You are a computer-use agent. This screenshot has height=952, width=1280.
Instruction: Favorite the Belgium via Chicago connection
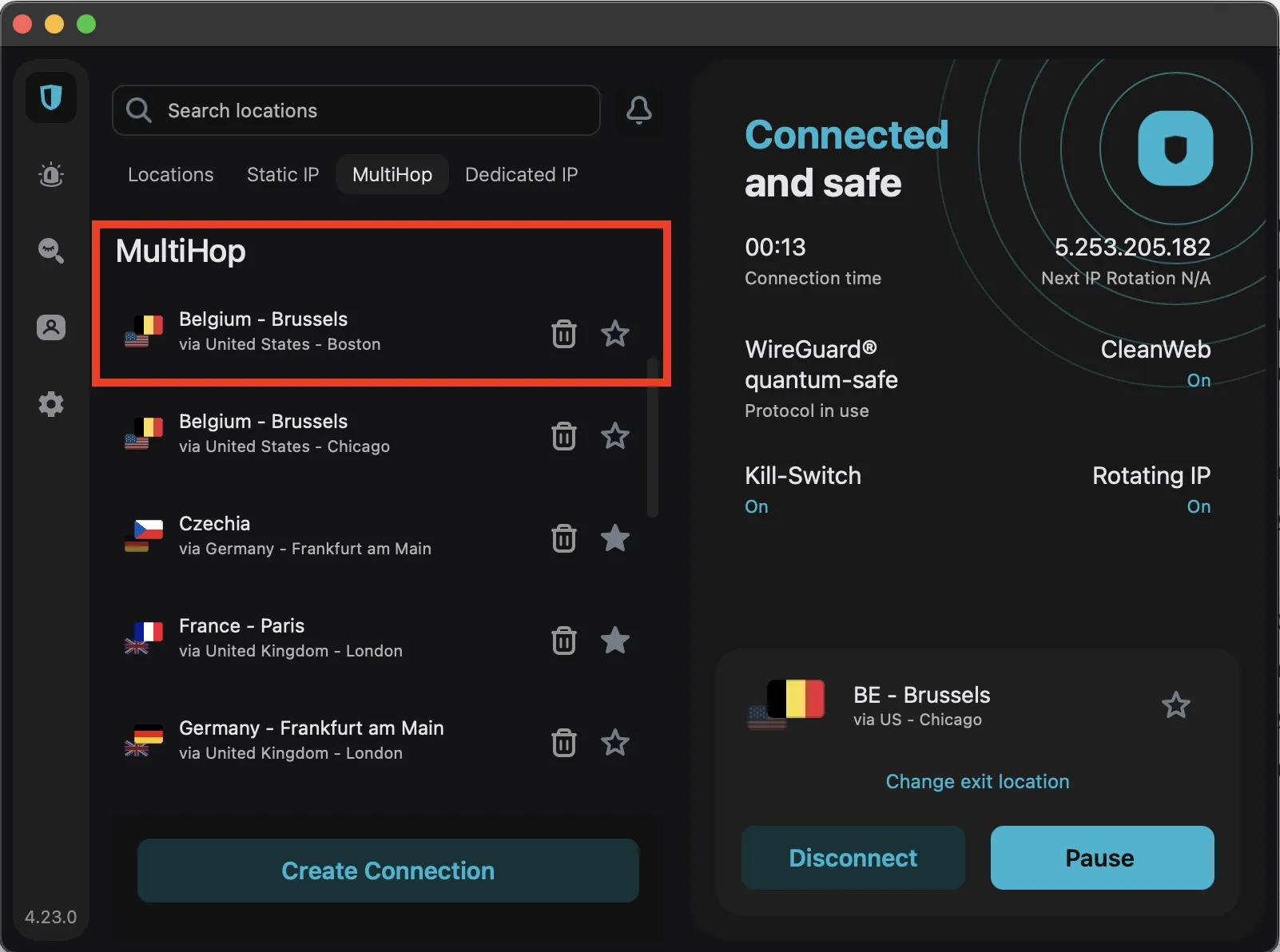(x=614, y=436)
